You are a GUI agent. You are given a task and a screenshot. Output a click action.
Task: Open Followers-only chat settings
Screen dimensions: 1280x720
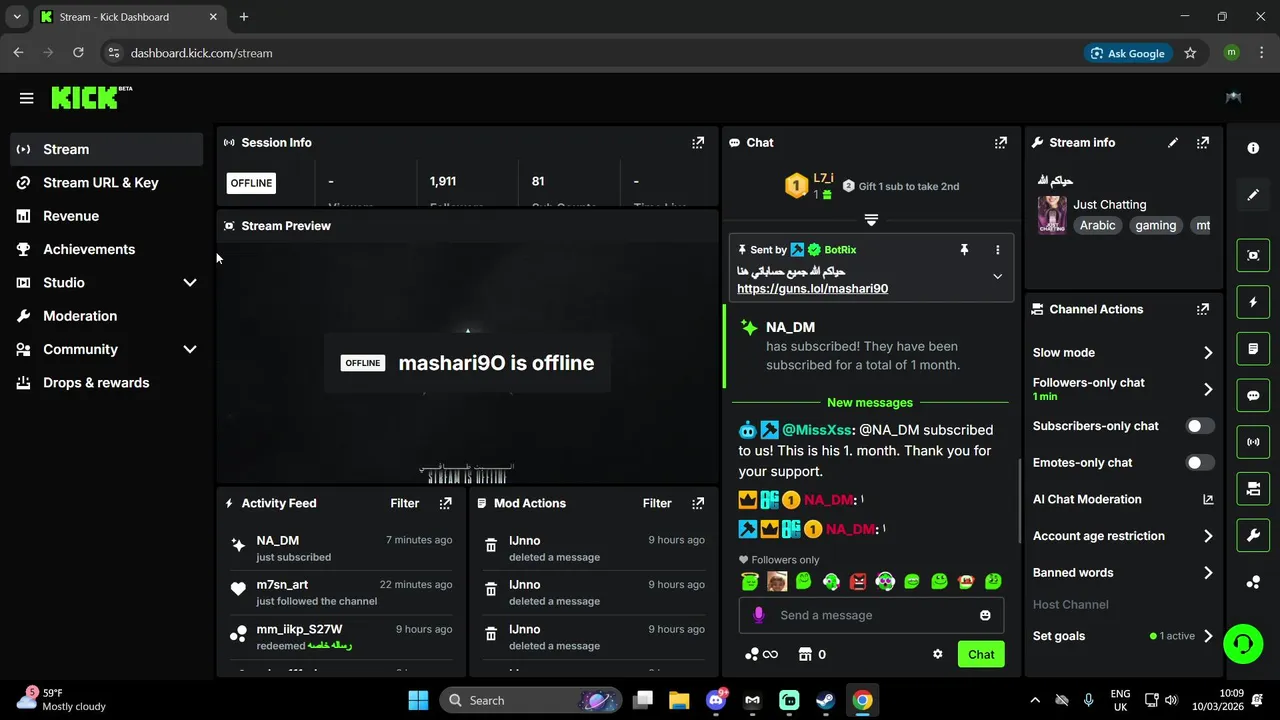tap(1123, 389)
